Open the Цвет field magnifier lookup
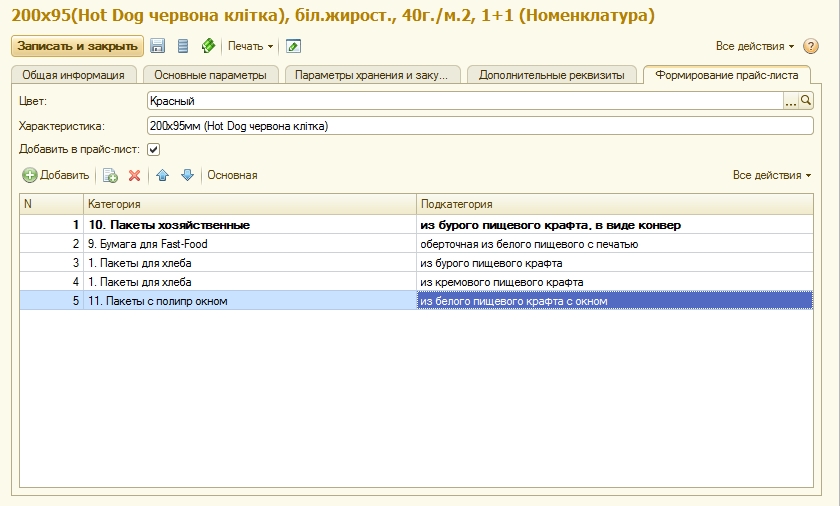 pyautogui.click(x=805, y=101)
